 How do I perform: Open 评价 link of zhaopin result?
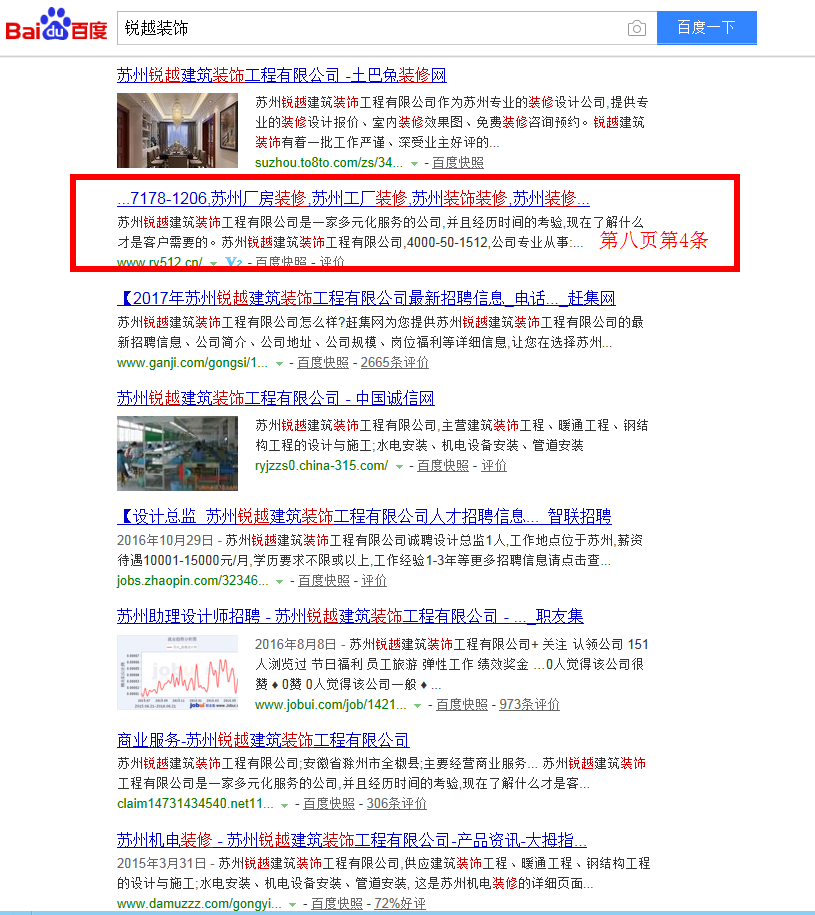pos(374,581)
